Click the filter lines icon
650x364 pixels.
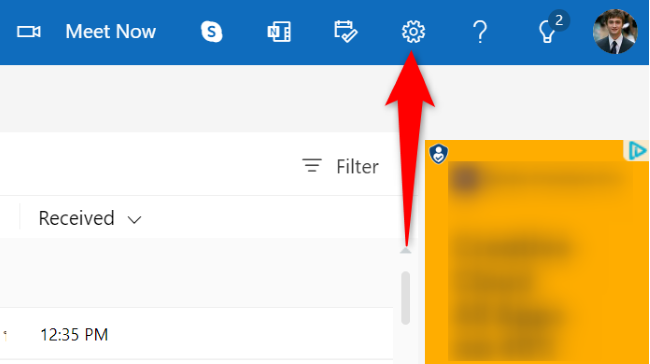(x=312, y=165)
